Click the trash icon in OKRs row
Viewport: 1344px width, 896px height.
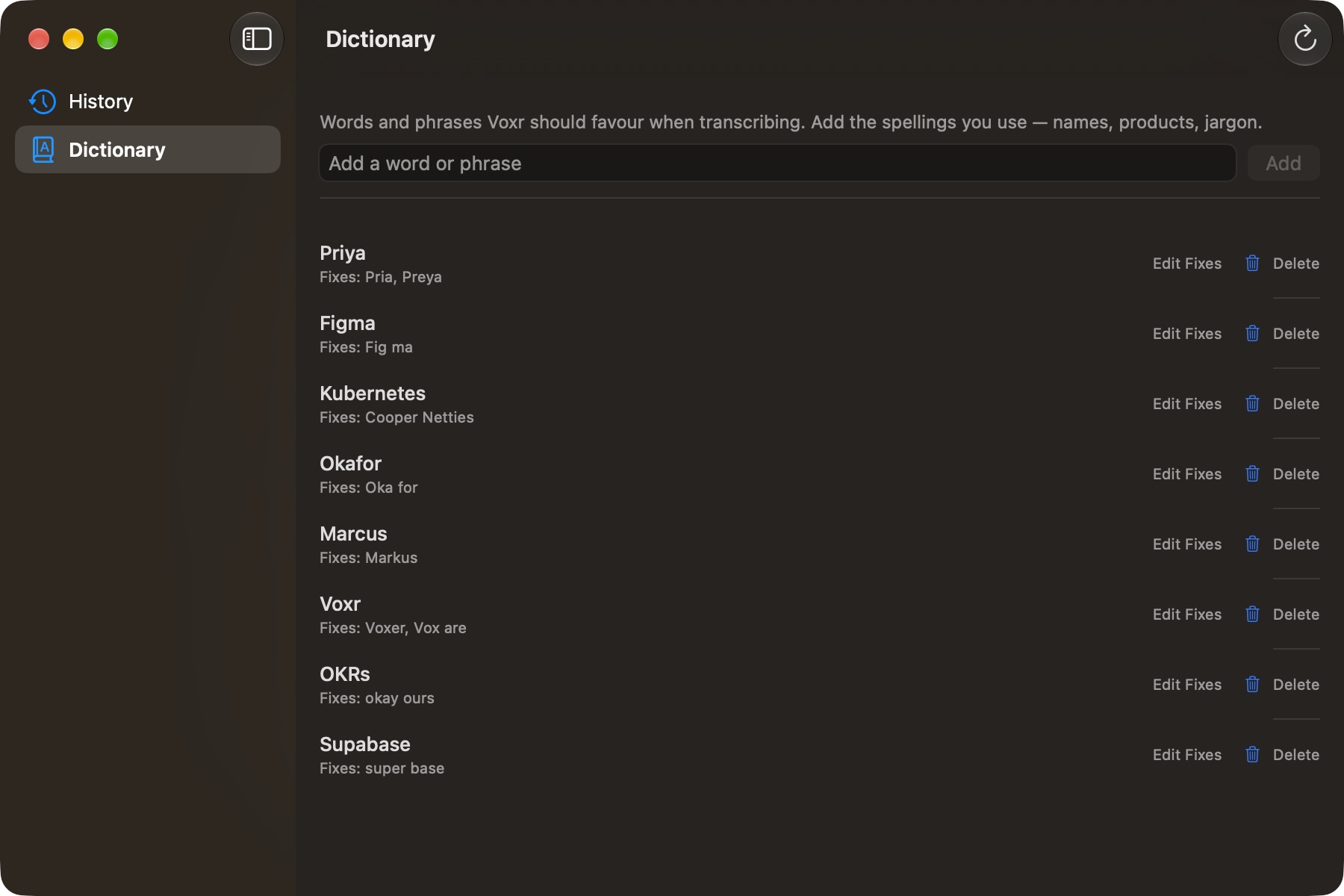click(x=1253, y=685)
